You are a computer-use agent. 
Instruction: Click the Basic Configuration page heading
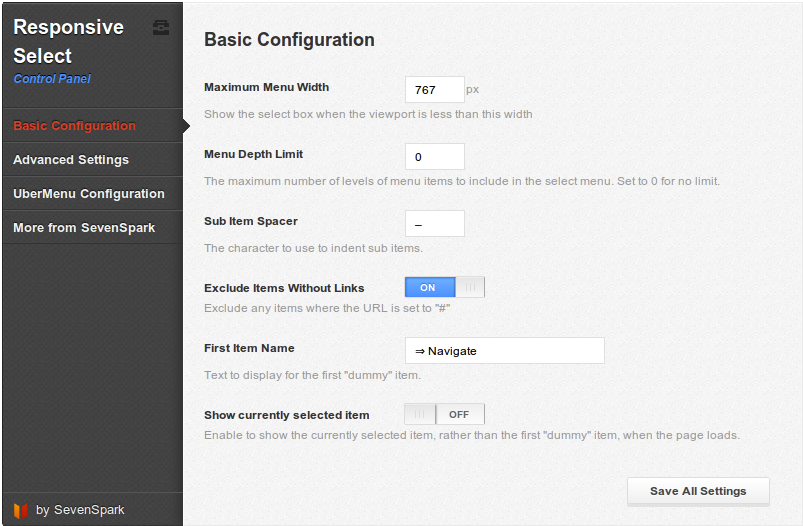pyautogui.click(x=289, y=40)
